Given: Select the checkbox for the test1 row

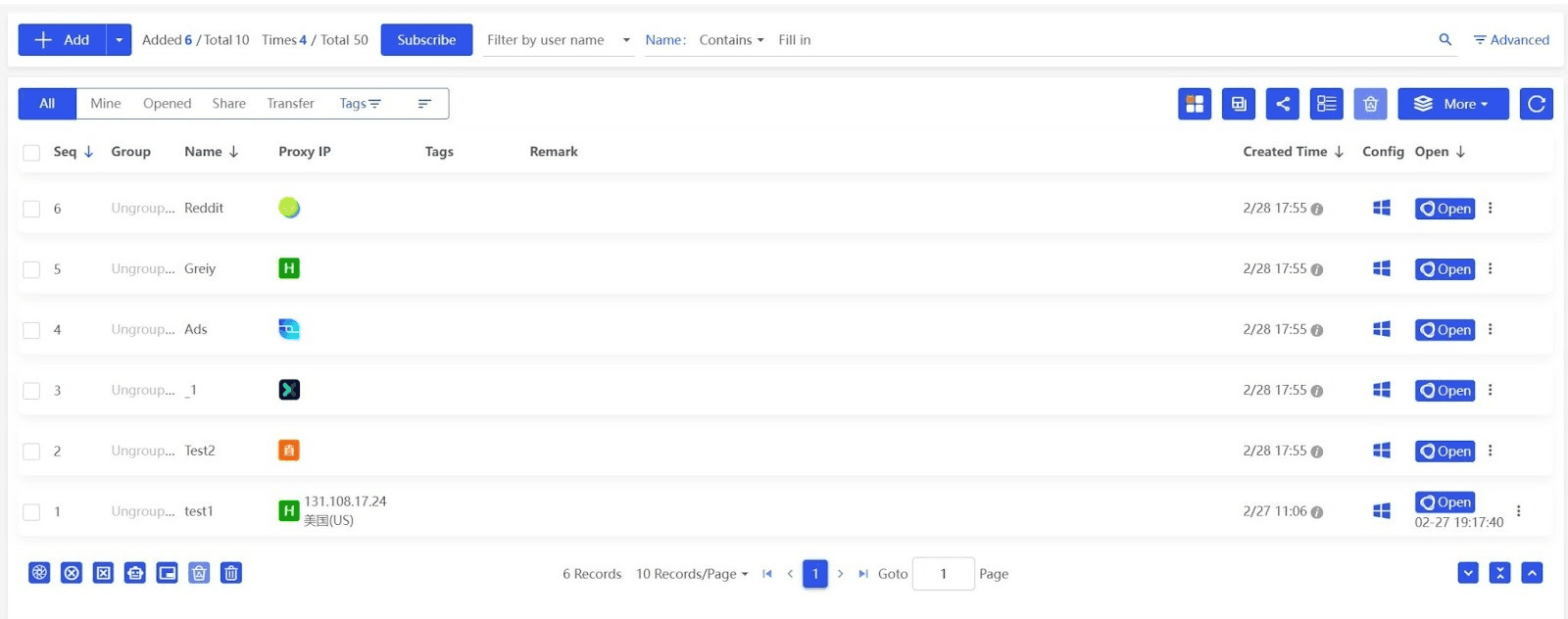Looking at the screenshot, I should coord(31,512).
